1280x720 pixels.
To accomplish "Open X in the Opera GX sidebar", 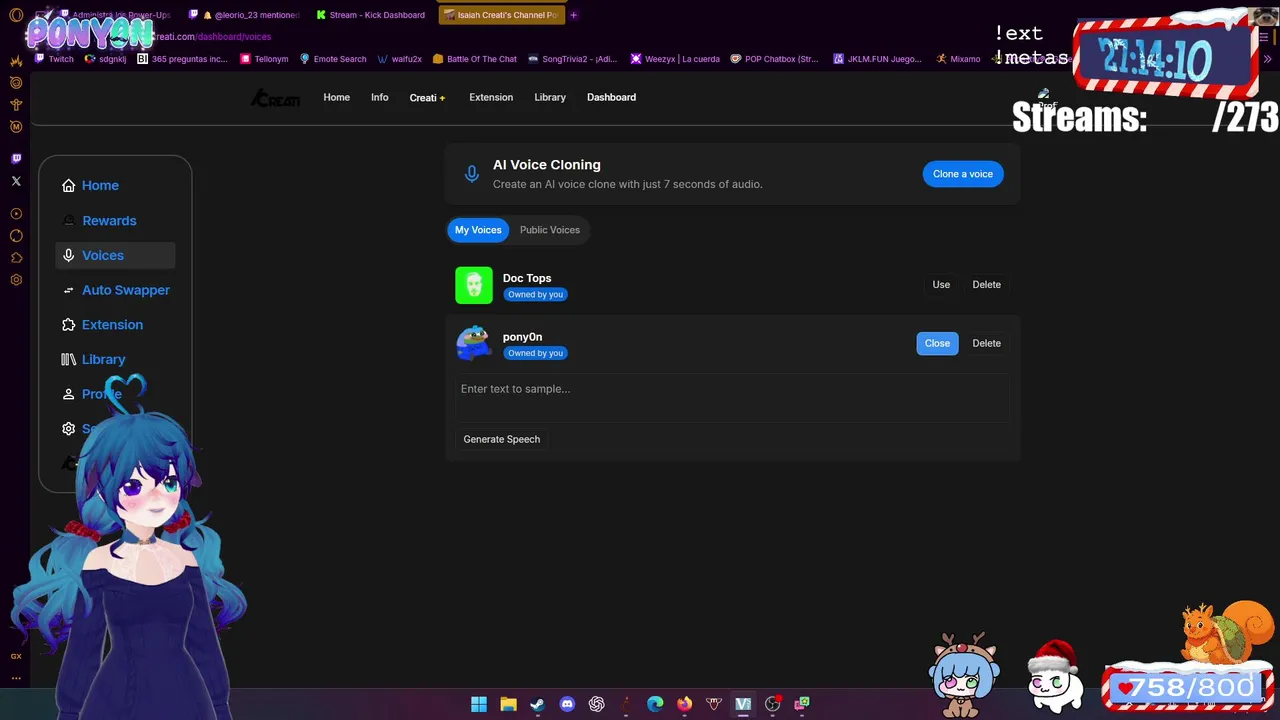I will click(16, 181).
